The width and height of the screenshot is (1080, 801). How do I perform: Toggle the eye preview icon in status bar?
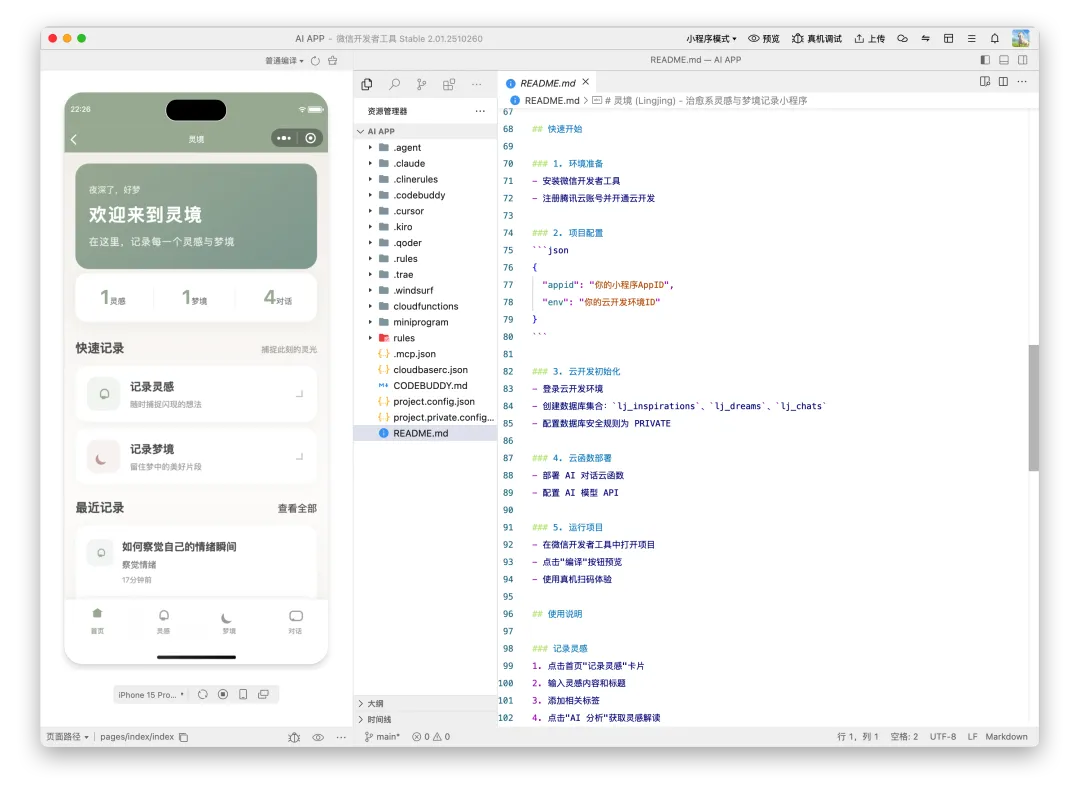(x=318, y=737)
